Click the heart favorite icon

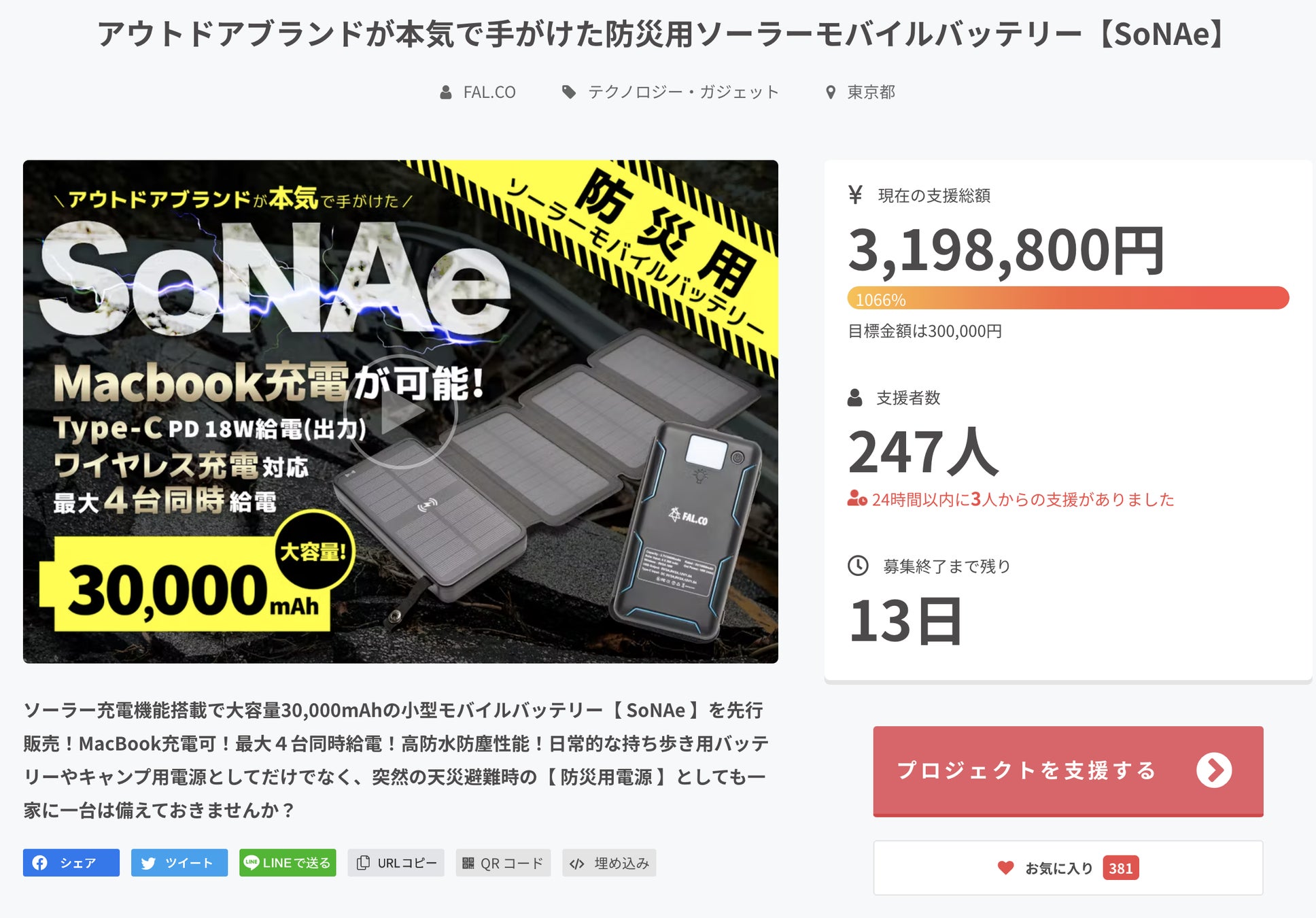(x=1005, y=868)
